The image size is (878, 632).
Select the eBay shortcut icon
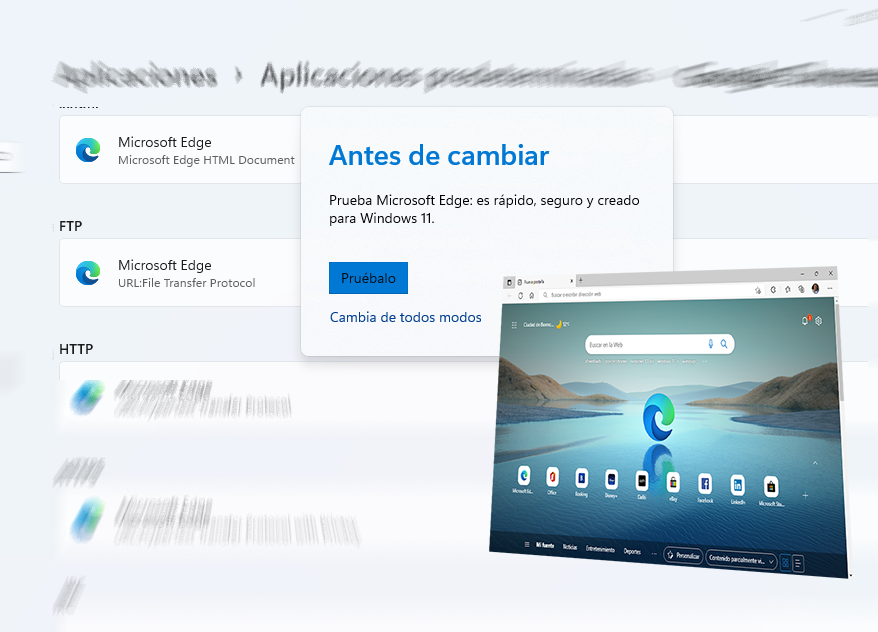[x=671, y=483]
